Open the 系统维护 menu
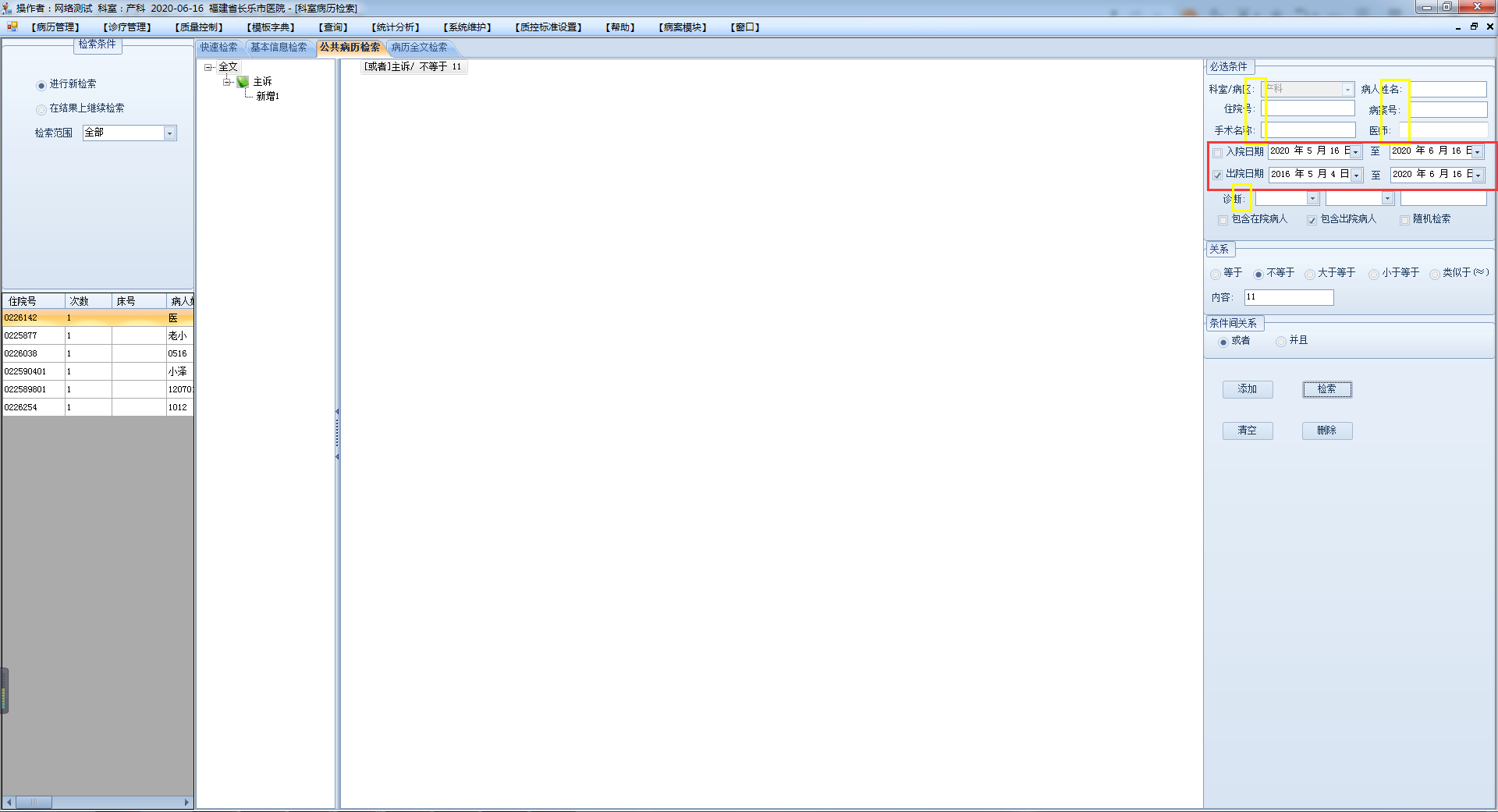This screenshot has height=812, width=1498. pyautogui.click(x=467, y=27)
